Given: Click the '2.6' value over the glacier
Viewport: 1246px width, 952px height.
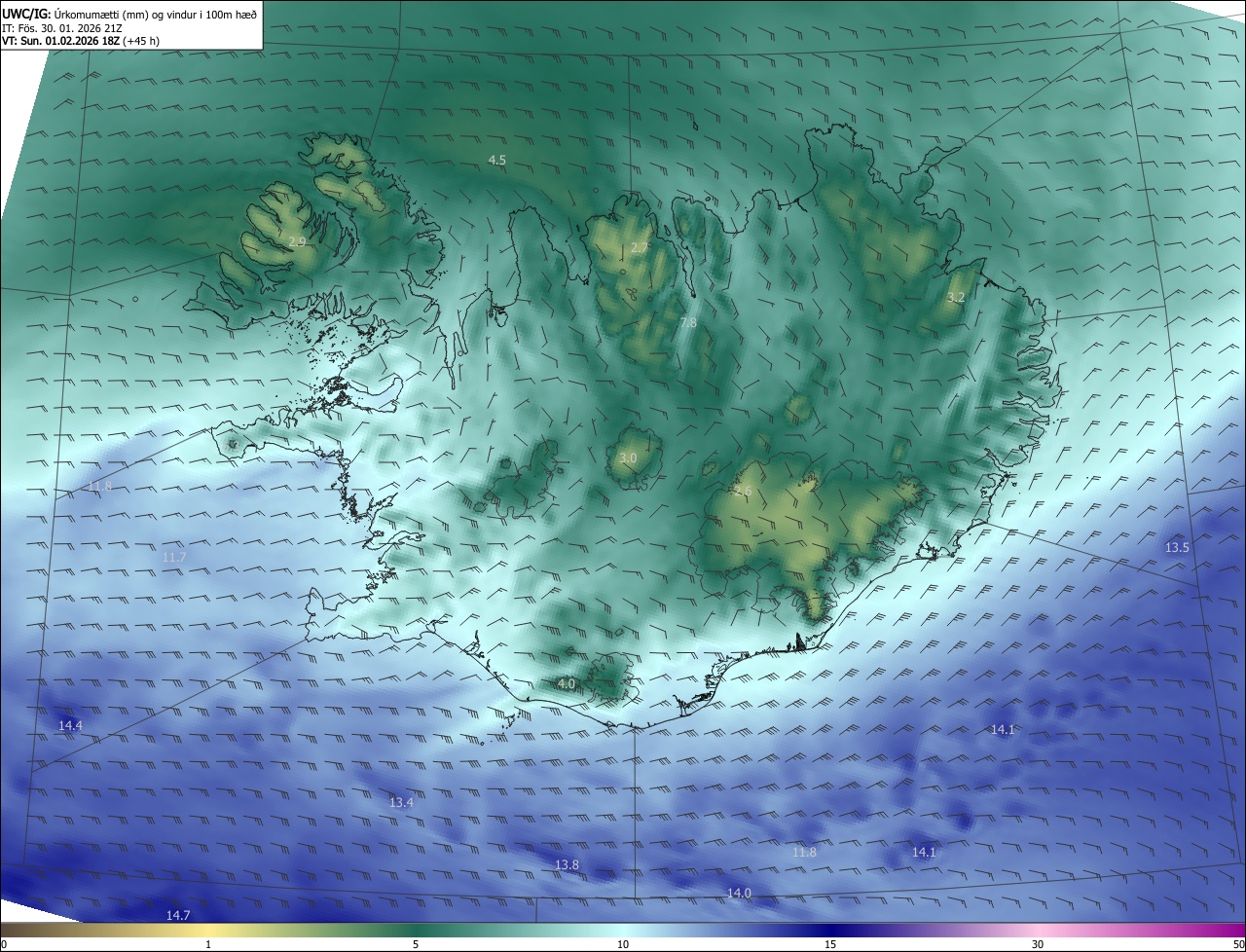Looking at the screenshot, I should tap(743, 492).
